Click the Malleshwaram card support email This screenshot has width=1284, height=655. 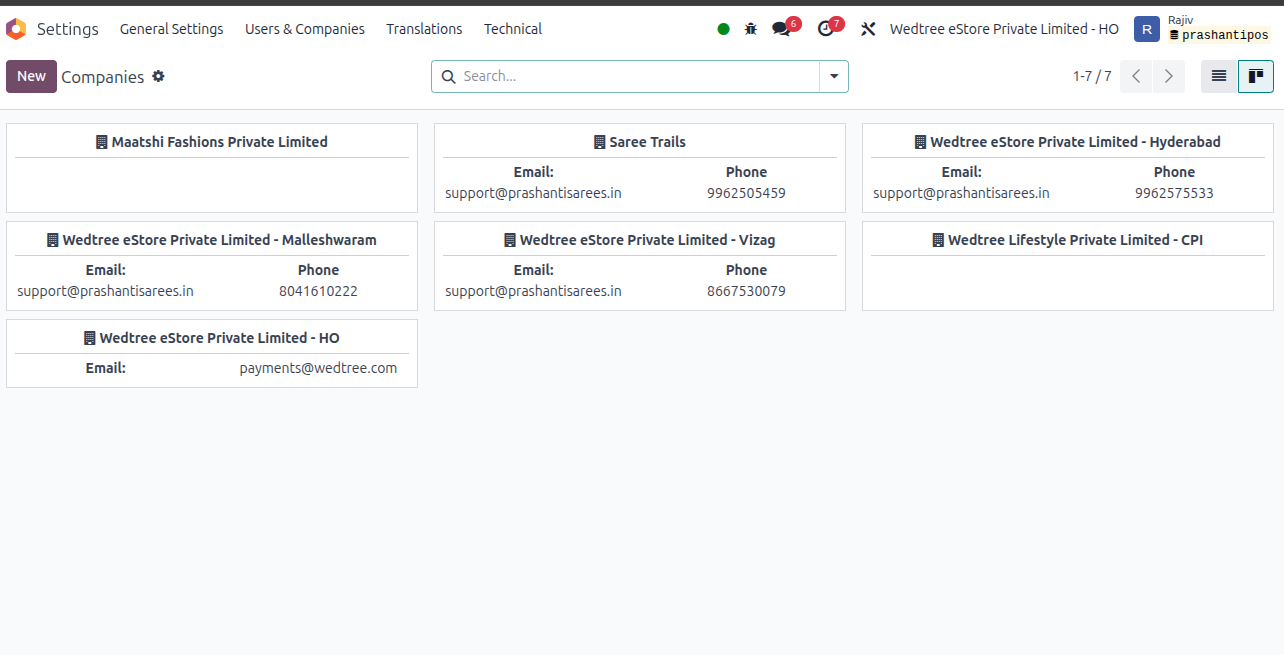105,291
